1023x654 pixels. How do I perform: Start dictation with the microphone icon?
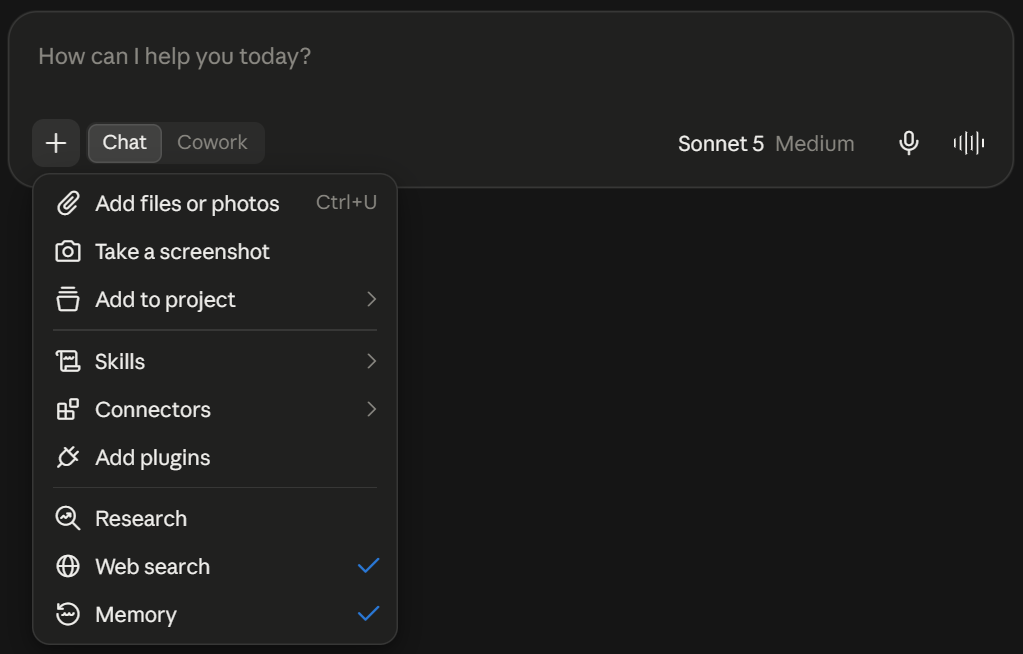[909, 143]
